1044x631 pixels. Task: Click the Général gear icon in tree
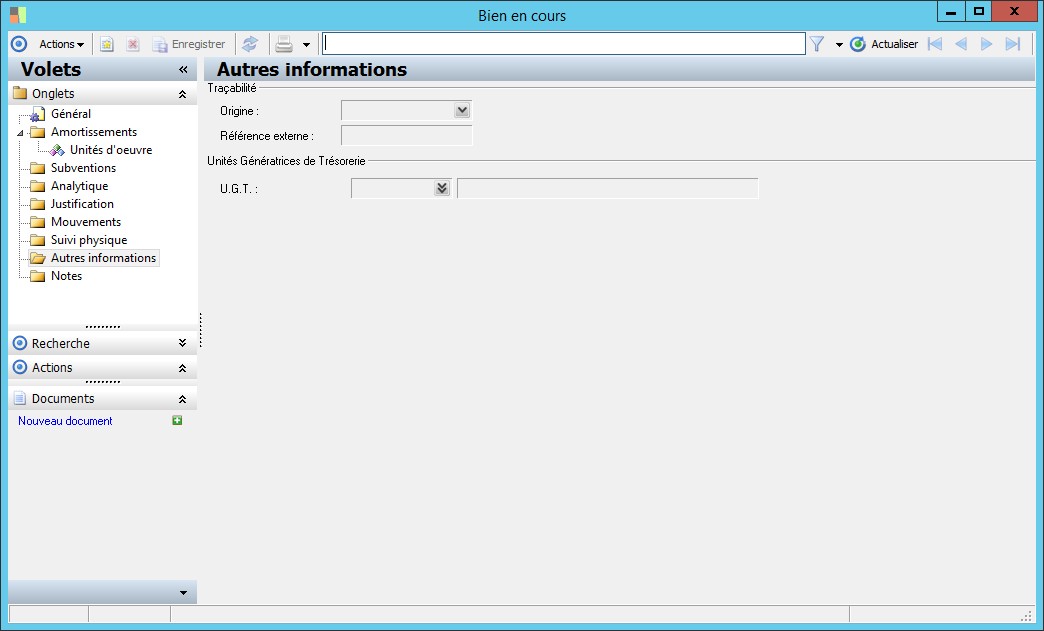[37, 114]
